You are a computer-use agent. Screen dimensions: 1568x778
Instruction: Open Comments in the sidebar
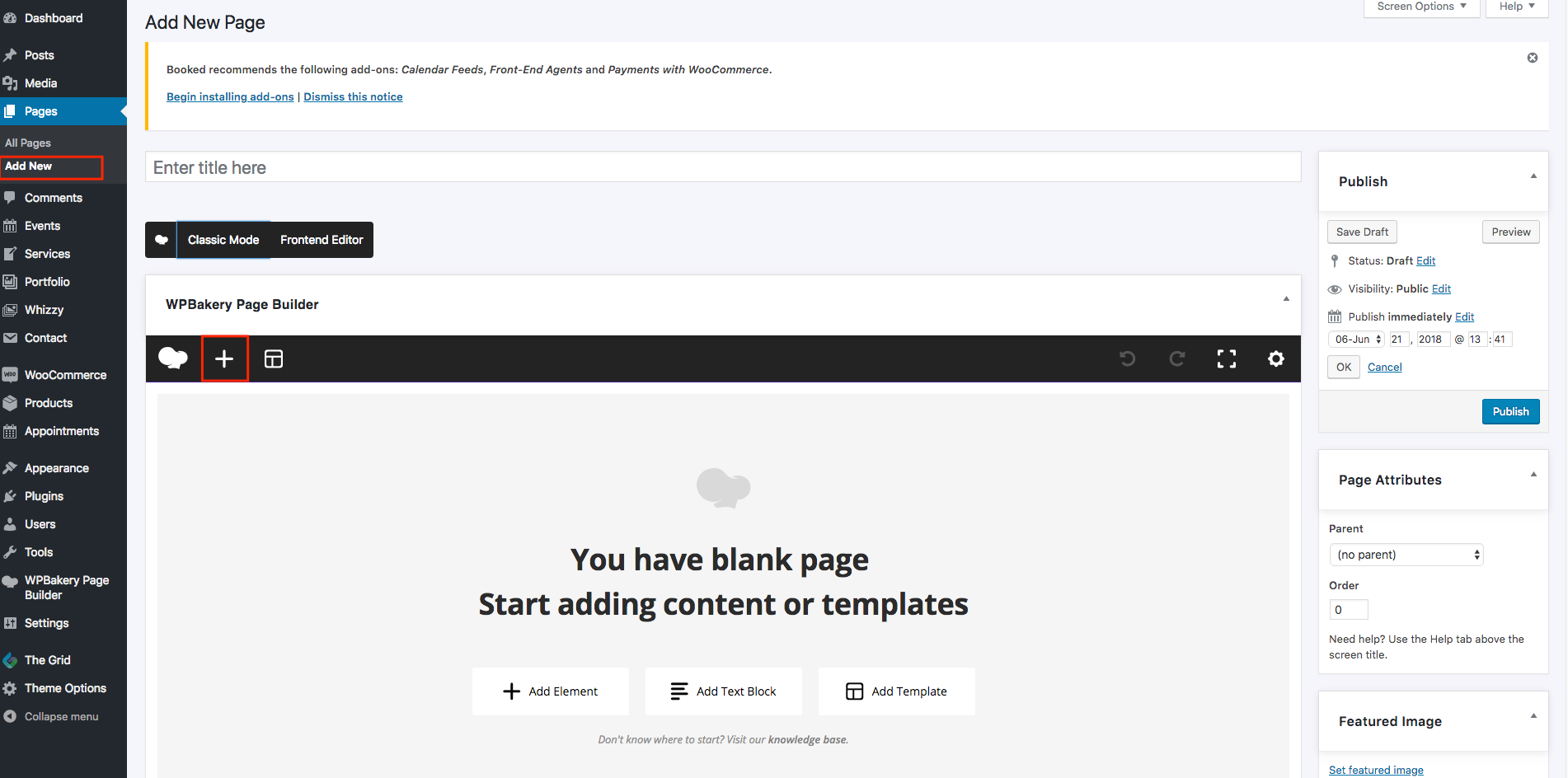54,198
